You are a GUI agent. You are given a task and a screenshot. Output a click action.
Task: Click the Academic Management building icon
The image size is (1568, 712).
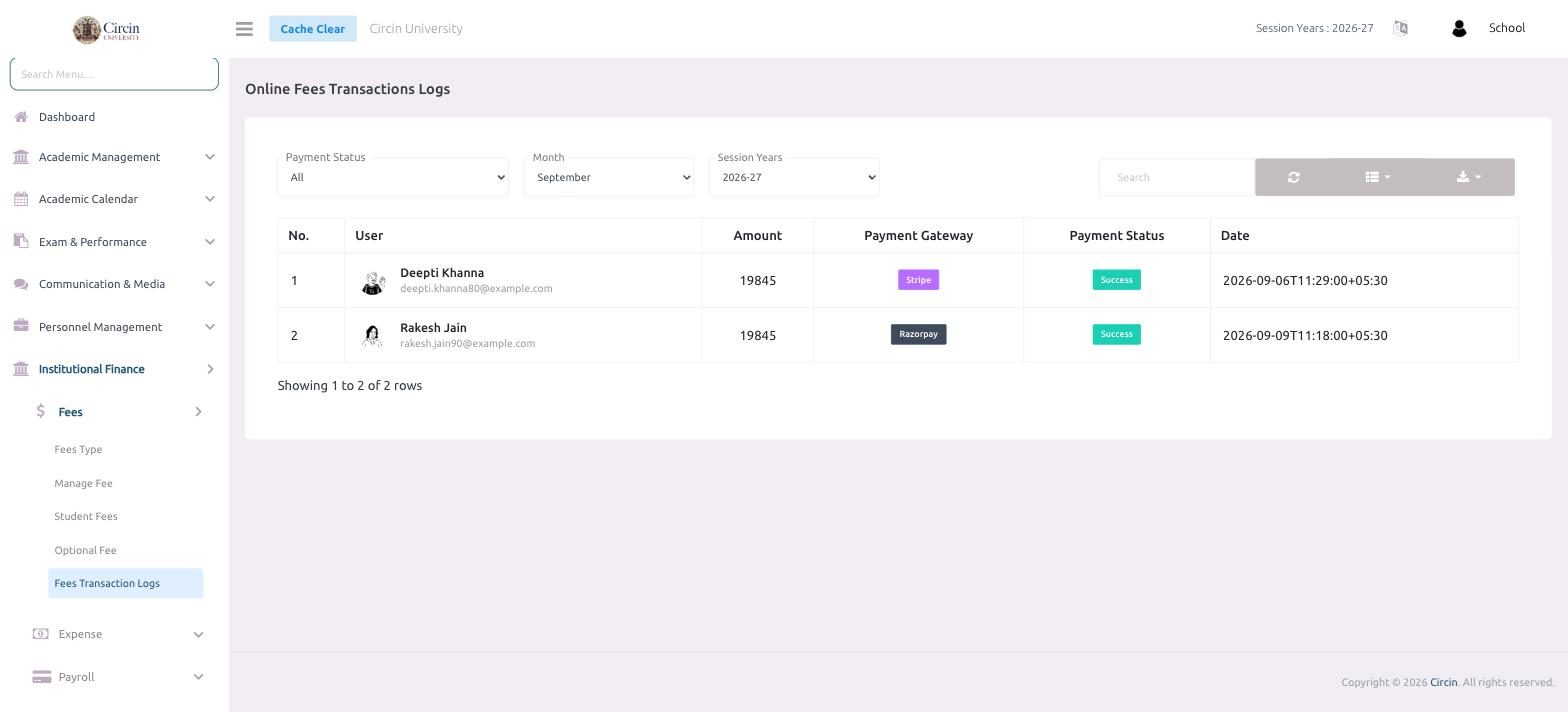coord(21,157)
